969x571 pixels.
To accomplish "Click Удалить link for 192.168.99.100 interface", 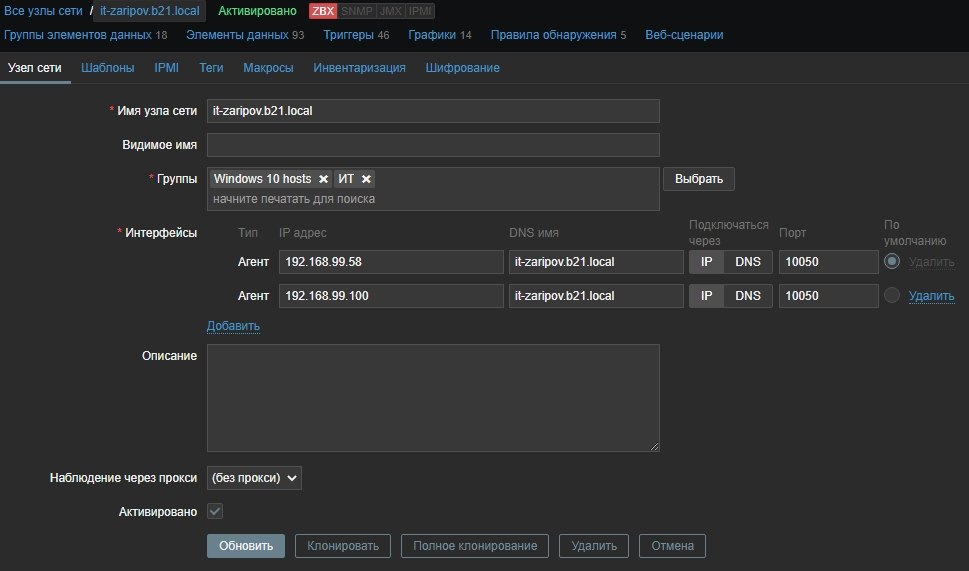I will click(x=931, y=296).
